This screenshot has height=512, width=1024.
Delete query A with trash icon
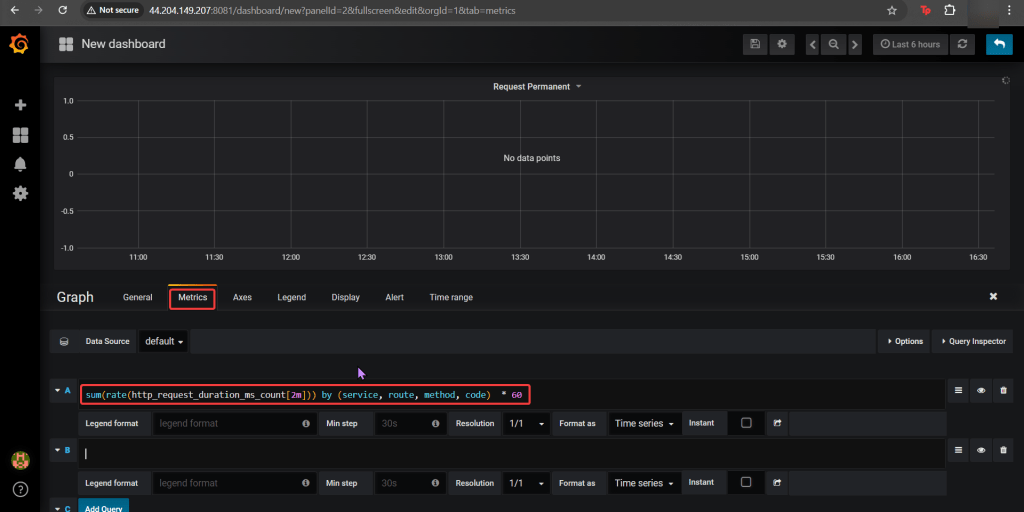click(1003, 391)
